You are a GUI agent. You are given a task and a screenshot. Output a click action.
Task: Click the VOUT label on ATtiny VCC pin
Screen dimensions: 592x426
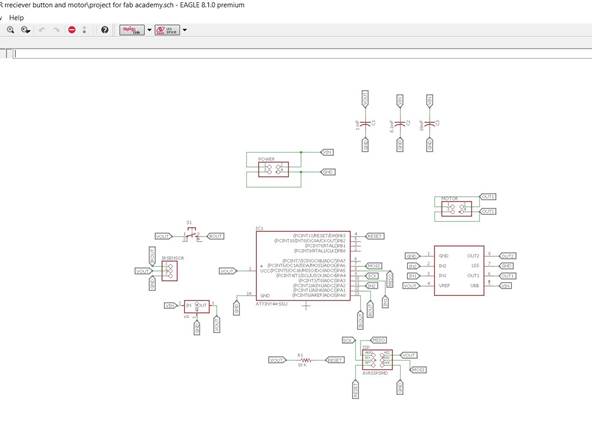coord(228,271)
